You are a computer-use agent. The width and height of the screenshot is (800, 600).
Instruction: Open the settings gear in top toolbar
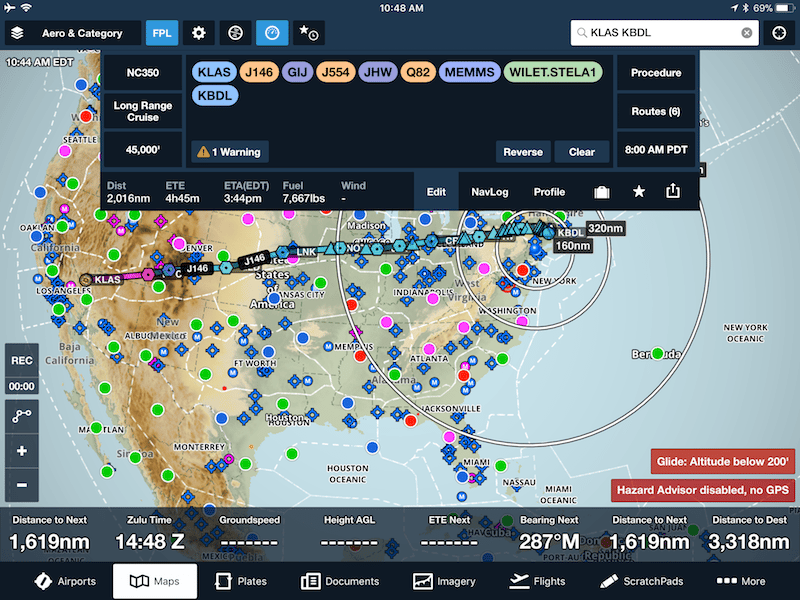tap(198, 32)
